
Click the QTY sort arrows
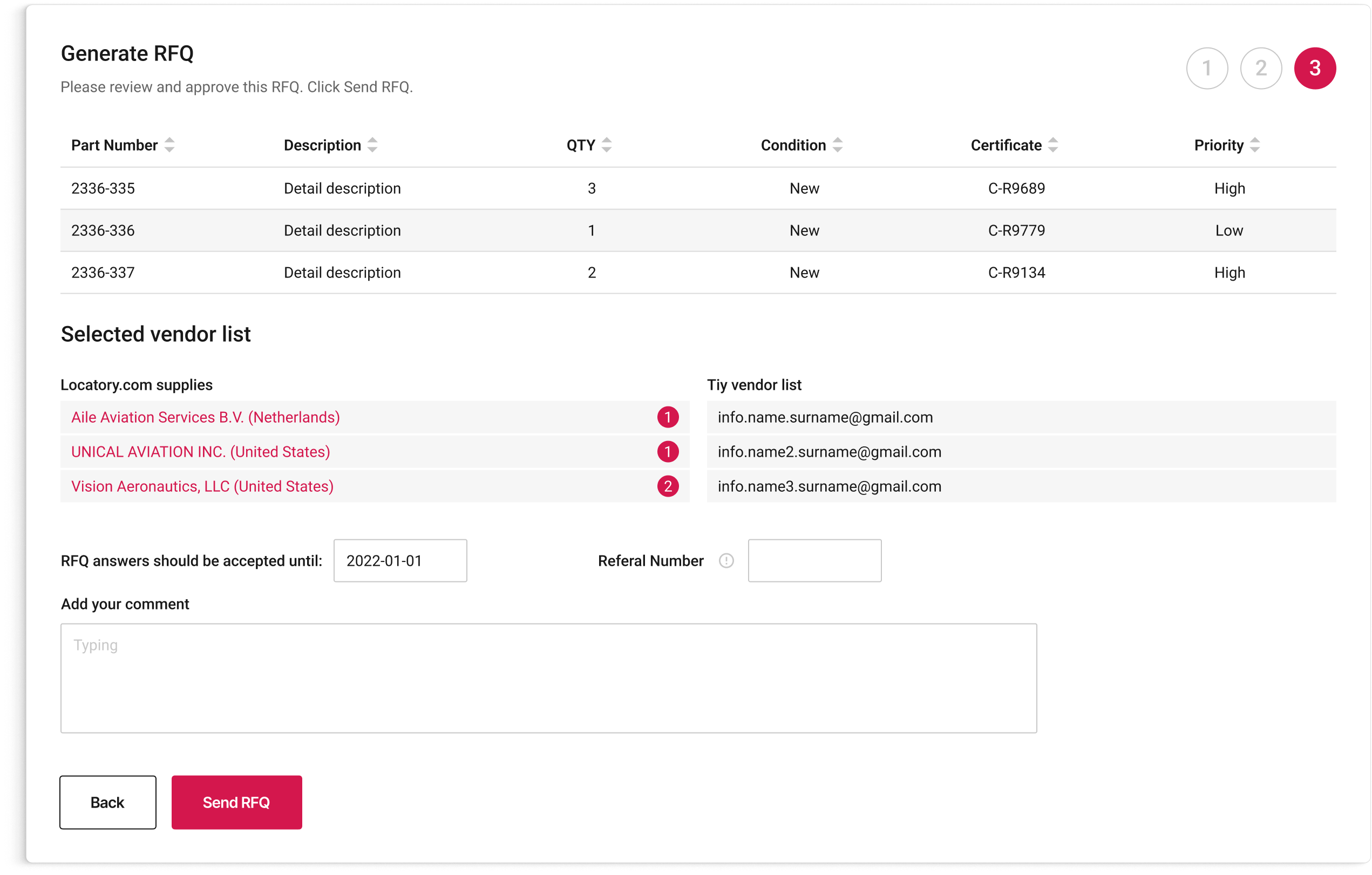click(606, 145)
